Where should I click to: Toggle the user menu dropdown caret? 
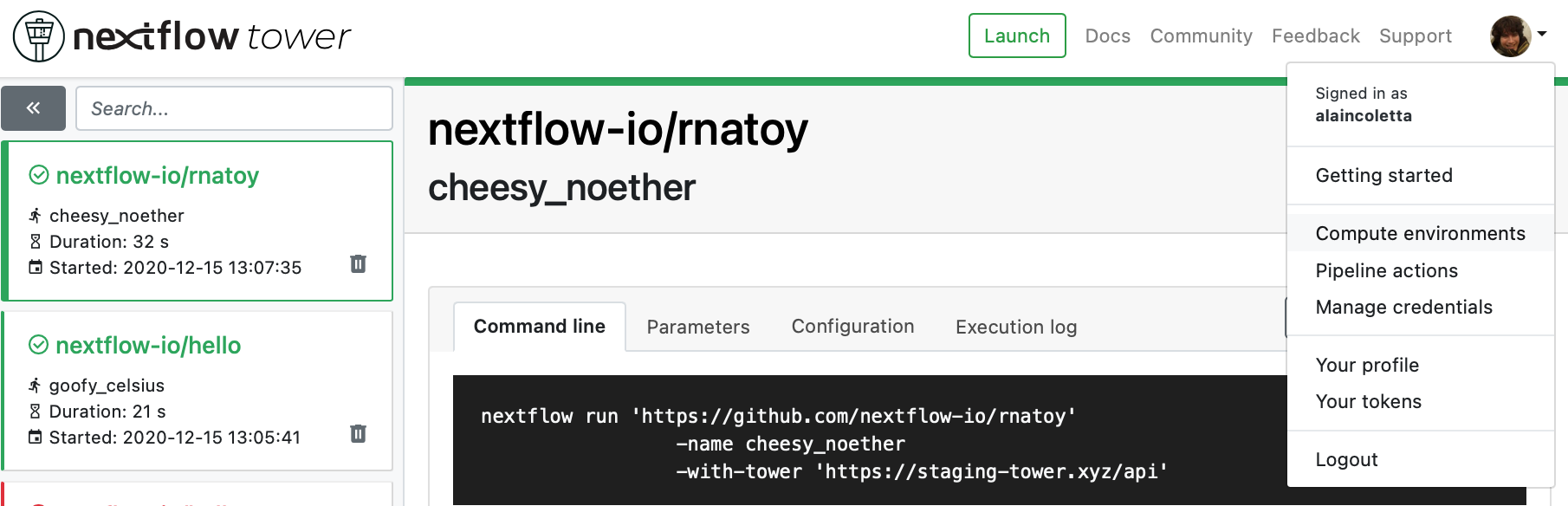click(x=1542, y=35)
